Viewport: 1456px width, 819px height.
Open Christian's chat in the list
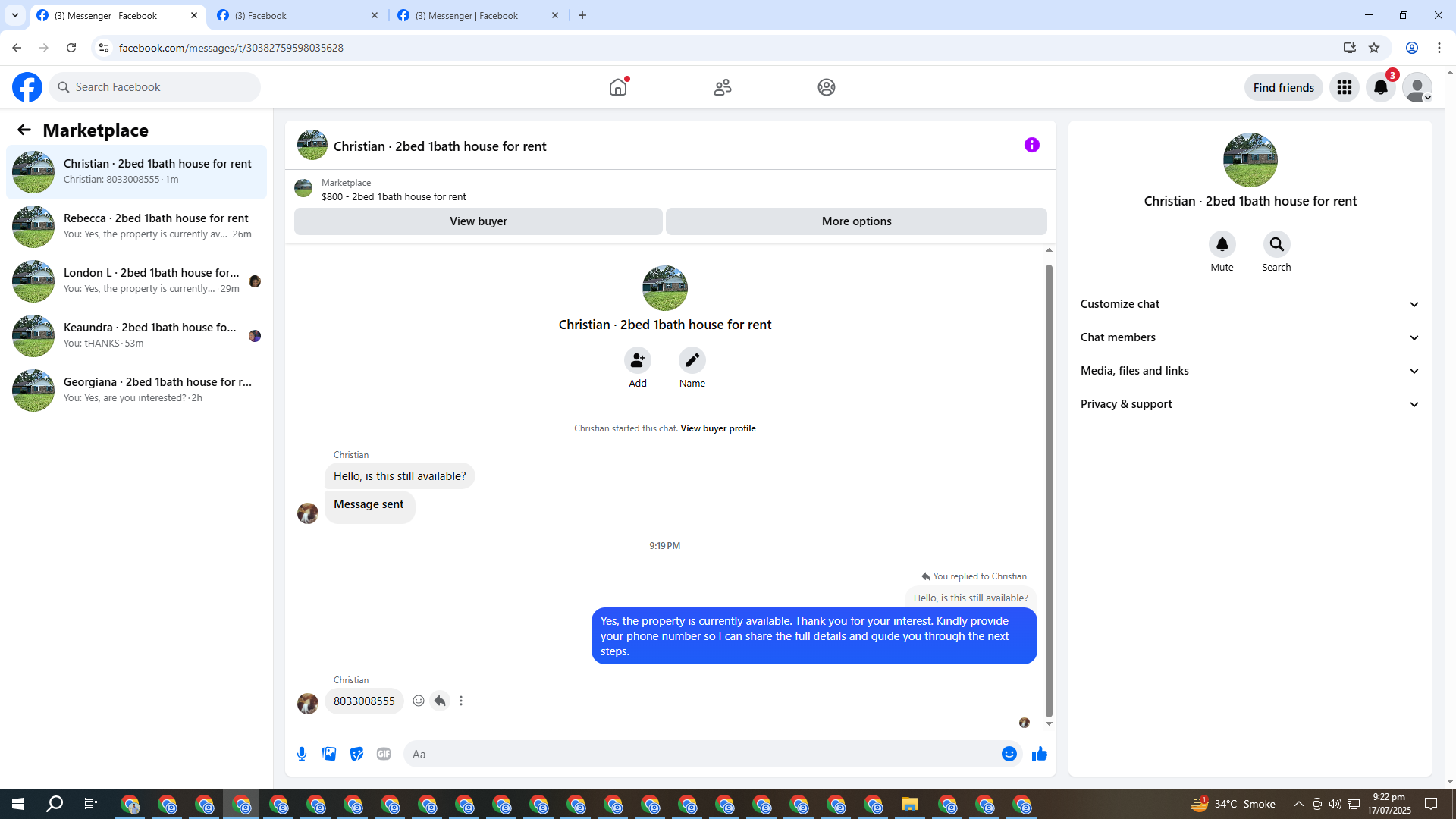(x=136, y=172)
